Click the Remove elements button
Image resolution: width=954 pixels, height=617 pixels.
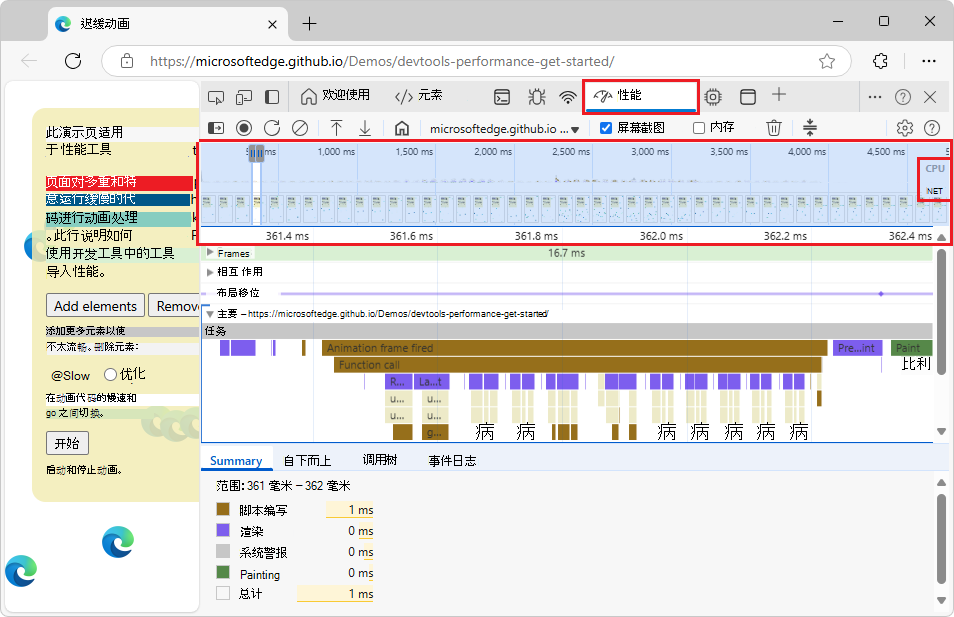pos(174,305)
